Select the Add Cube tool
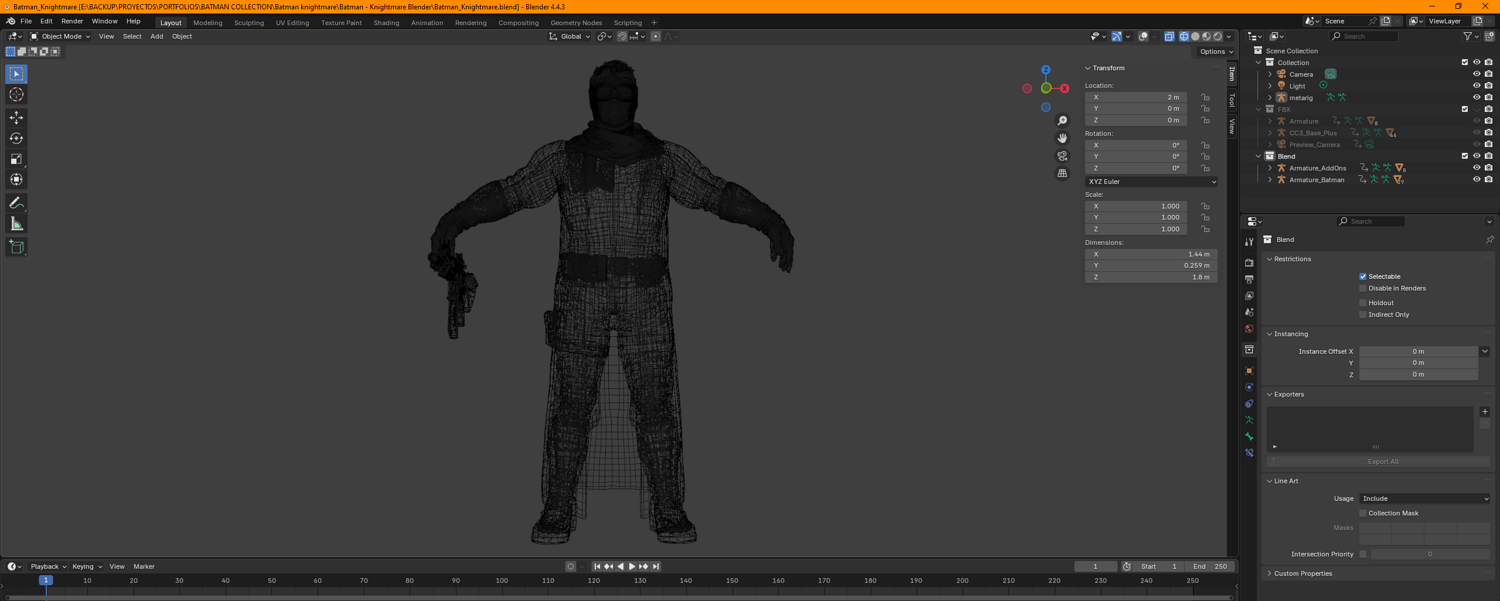1500x601 pixels. (16, 247)
